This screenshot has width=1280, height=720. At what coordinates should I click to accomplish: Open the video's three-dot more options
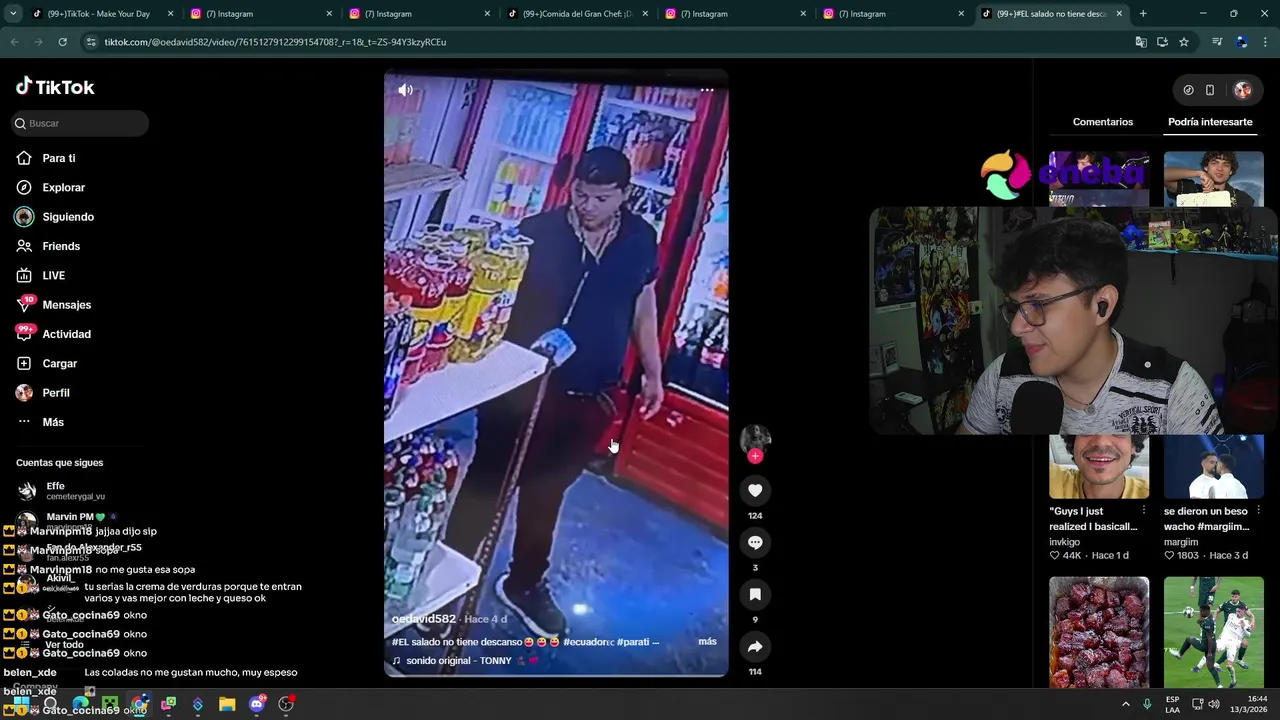[707, 90]
